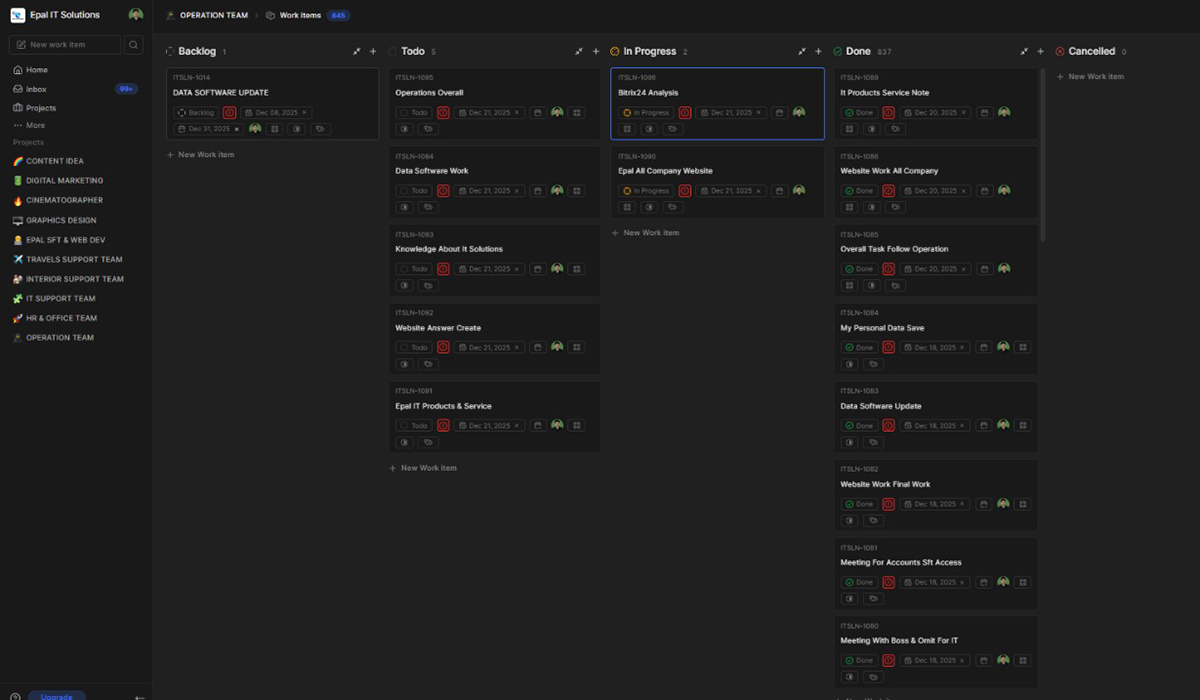
Task: Select the IT SUPPORT TEAM project
Action: pyautogui.click(x=61, y=298)
